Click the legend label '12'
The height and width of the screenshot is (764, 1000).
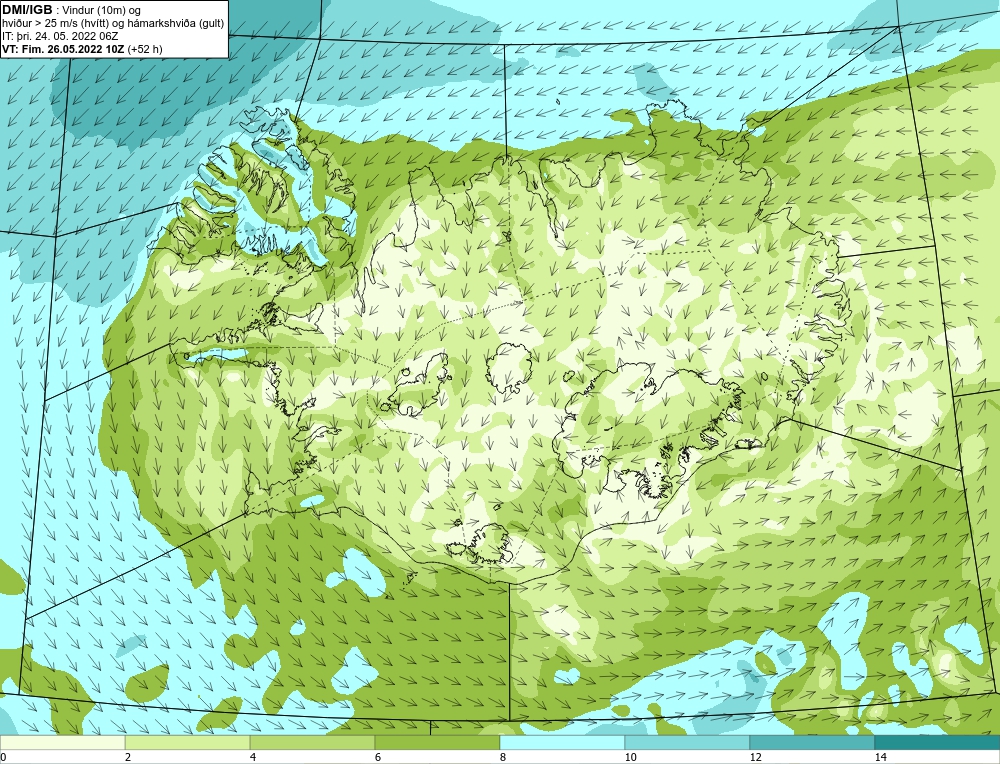pos(756,757)
